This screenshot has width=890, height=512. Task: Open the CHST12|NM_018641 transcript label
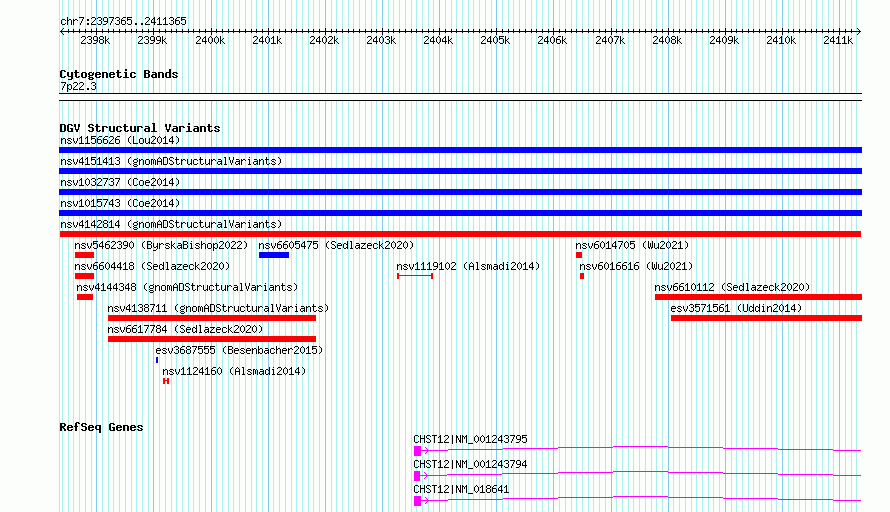[x=461, y=489]
